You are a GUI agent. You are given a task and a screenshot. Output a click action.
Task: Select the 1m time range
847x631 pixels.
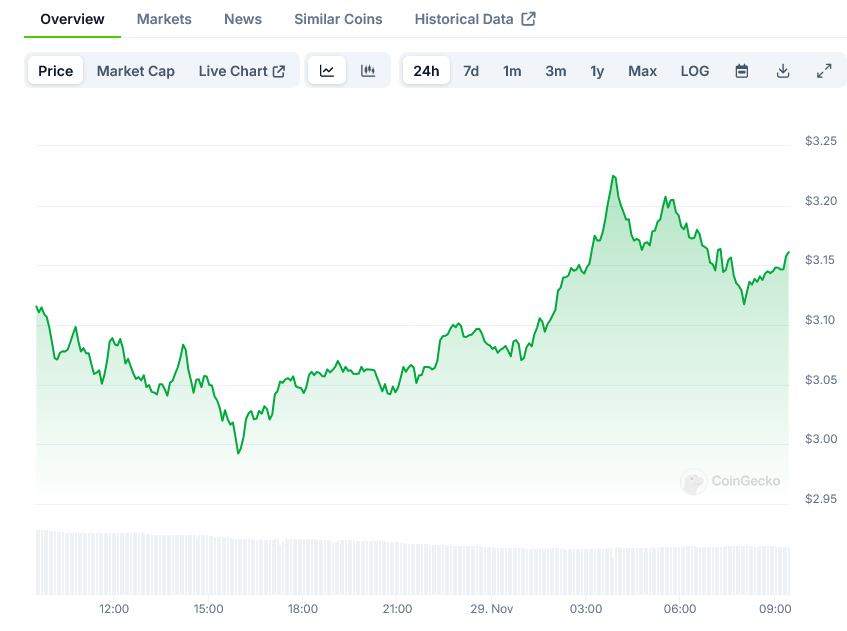[512, 71]
